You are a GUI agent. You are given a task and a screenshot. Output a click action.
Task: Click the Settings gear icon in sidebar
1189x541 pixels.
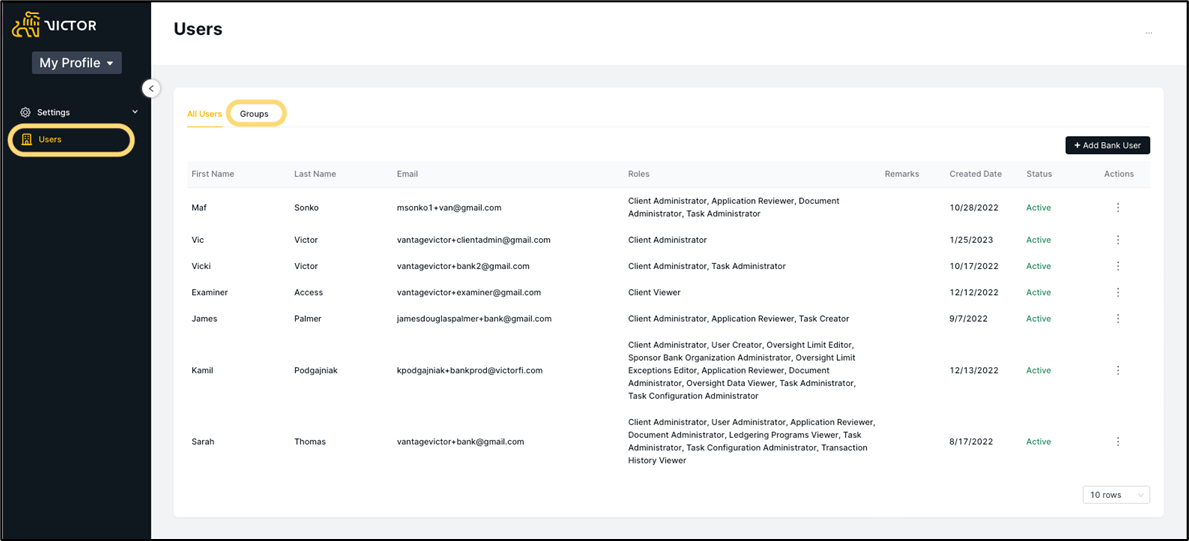point(25,112)
